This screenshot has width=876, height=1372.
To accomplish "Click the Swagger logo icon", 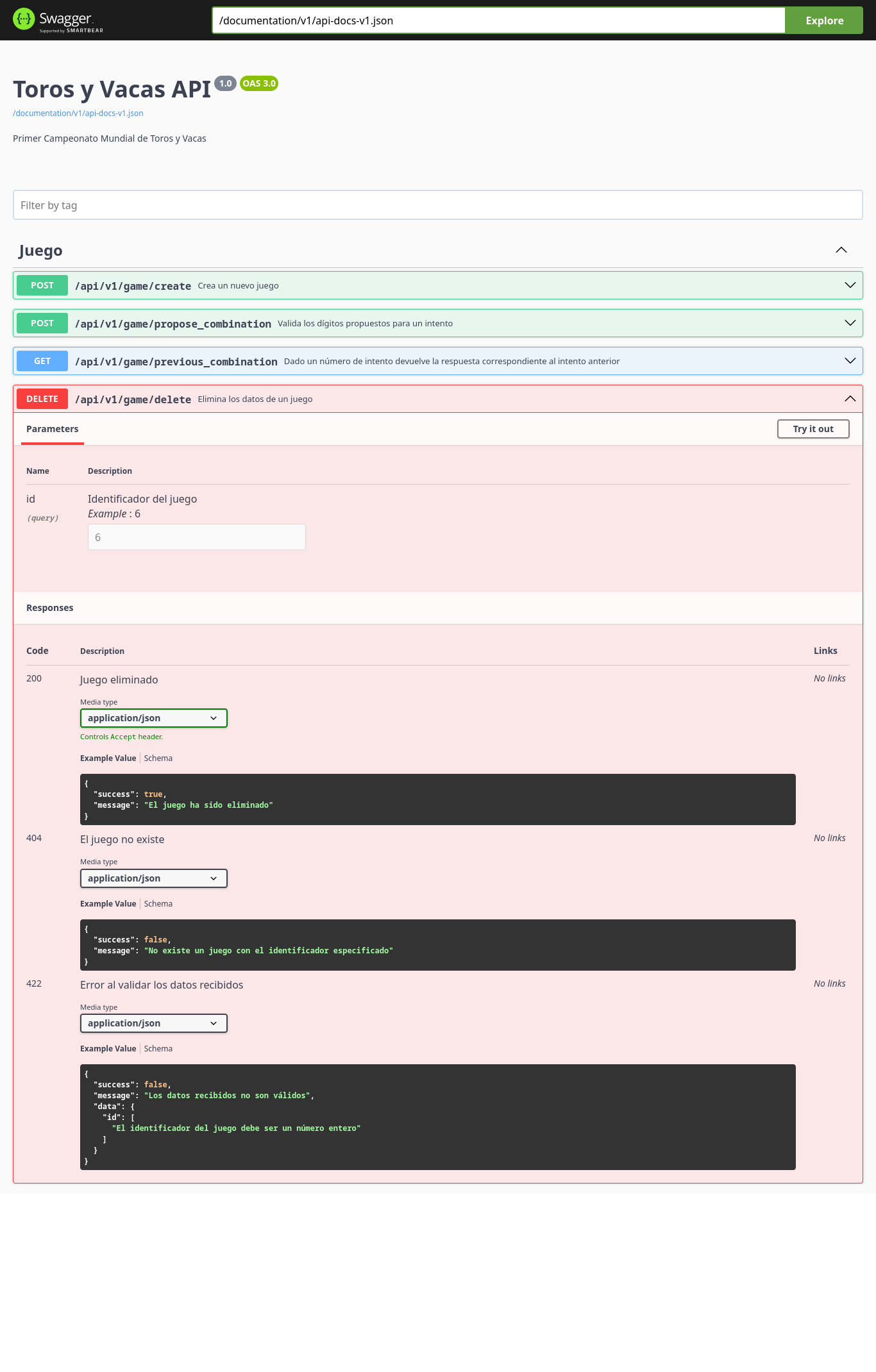I will click(x=24, y=19).
